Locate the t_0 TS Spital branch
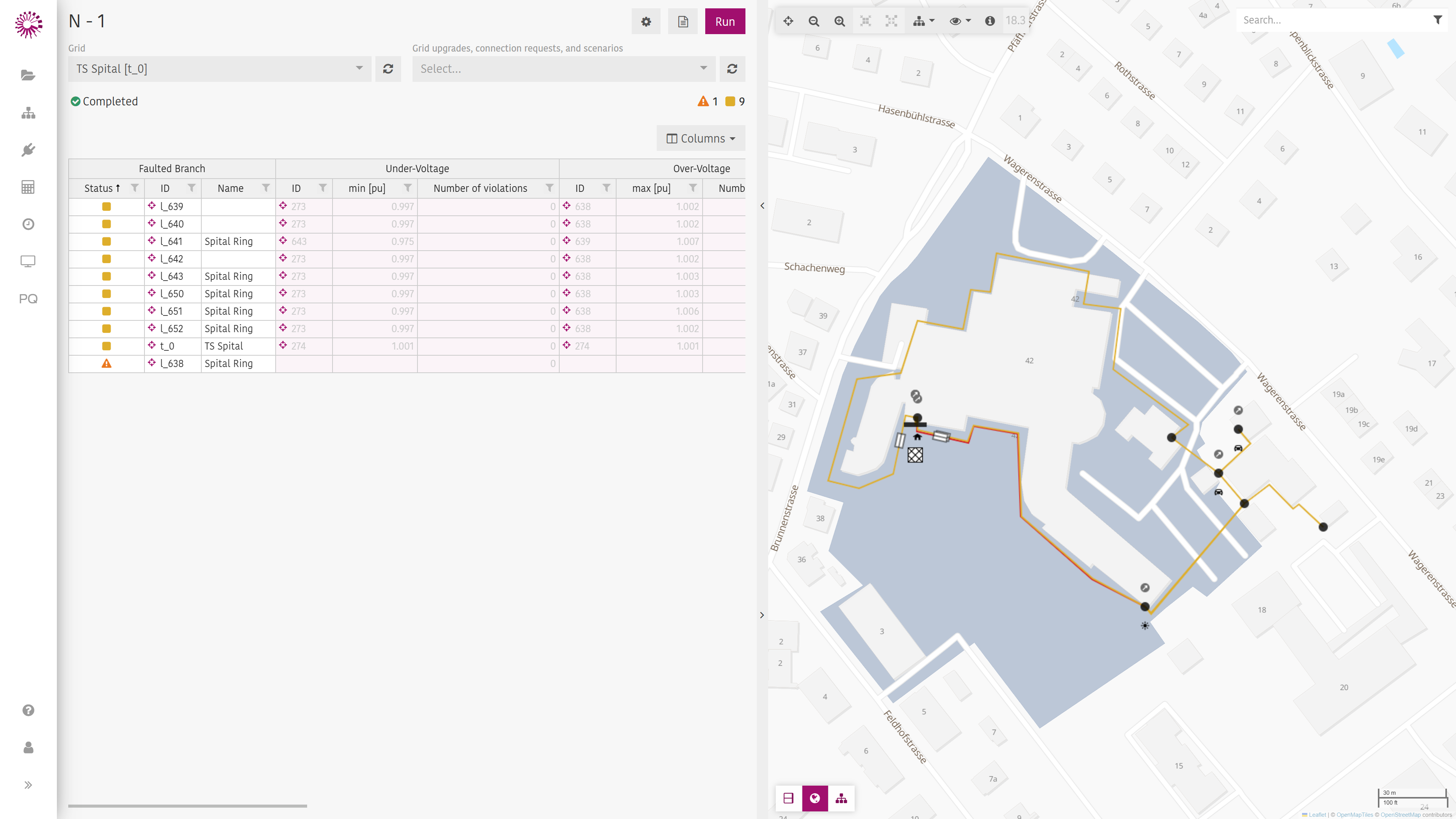 pyautogui.click(x=152, y=345)
